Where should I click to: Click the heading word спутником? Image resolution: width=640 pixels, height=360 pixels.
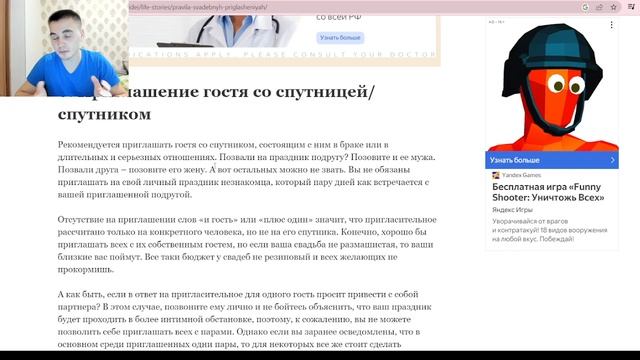point(104,114)
